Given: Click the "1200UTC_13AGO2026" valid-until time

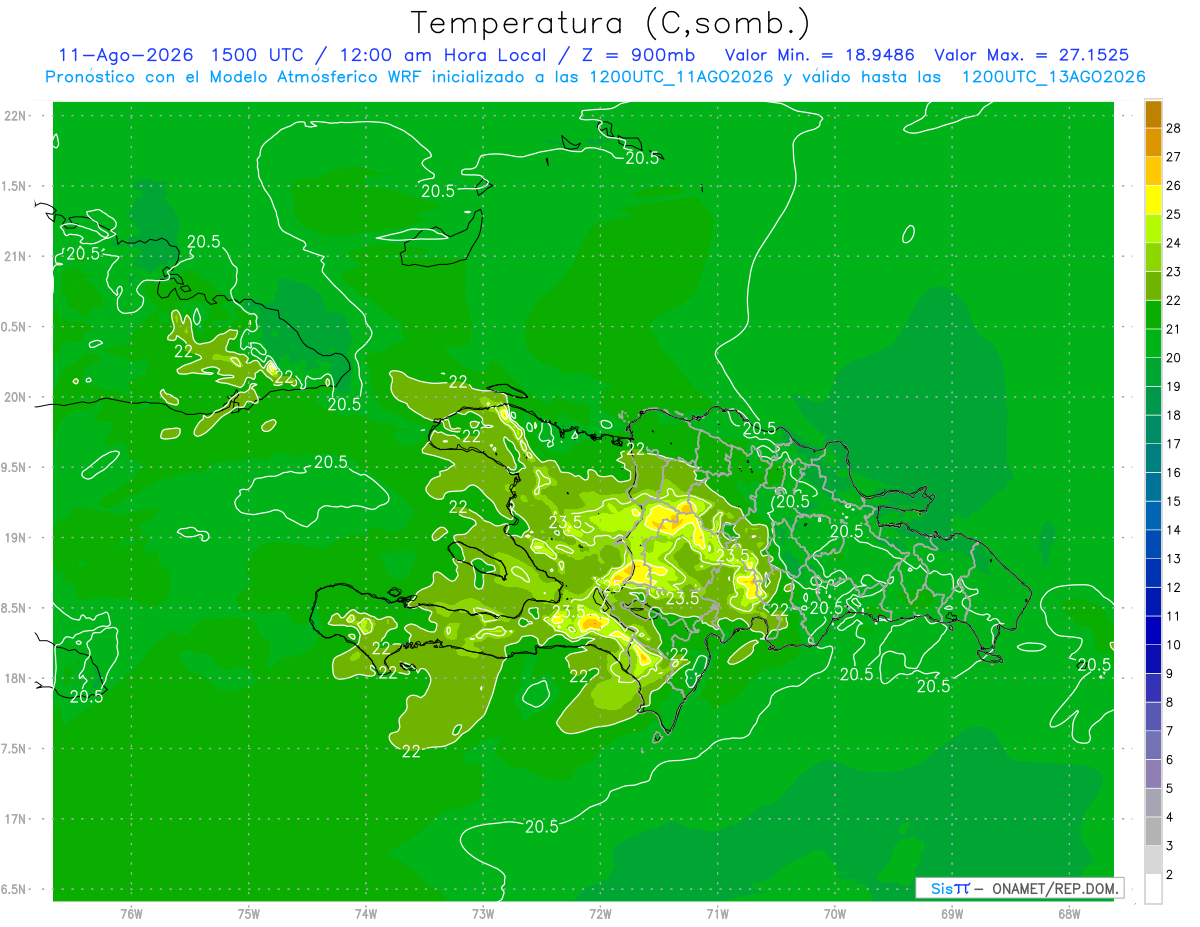Looking at the screenshot, I should (1053, 77).
